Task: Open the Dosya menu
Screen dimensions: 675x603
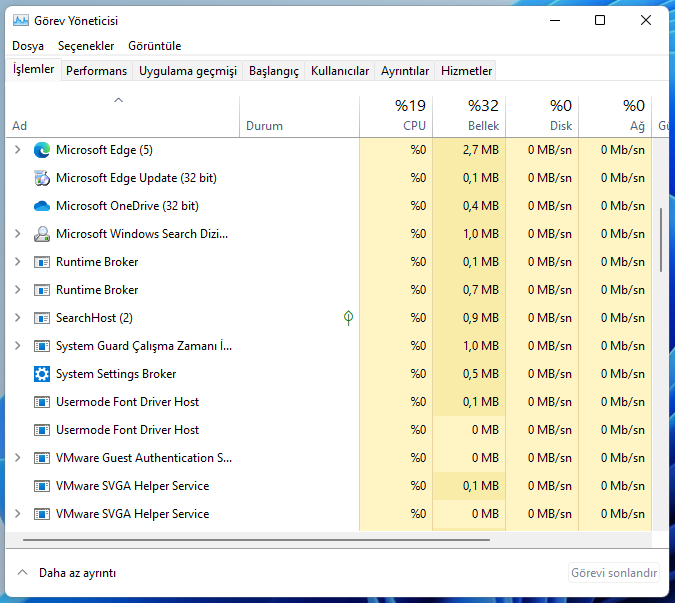Action: (28, 46)
